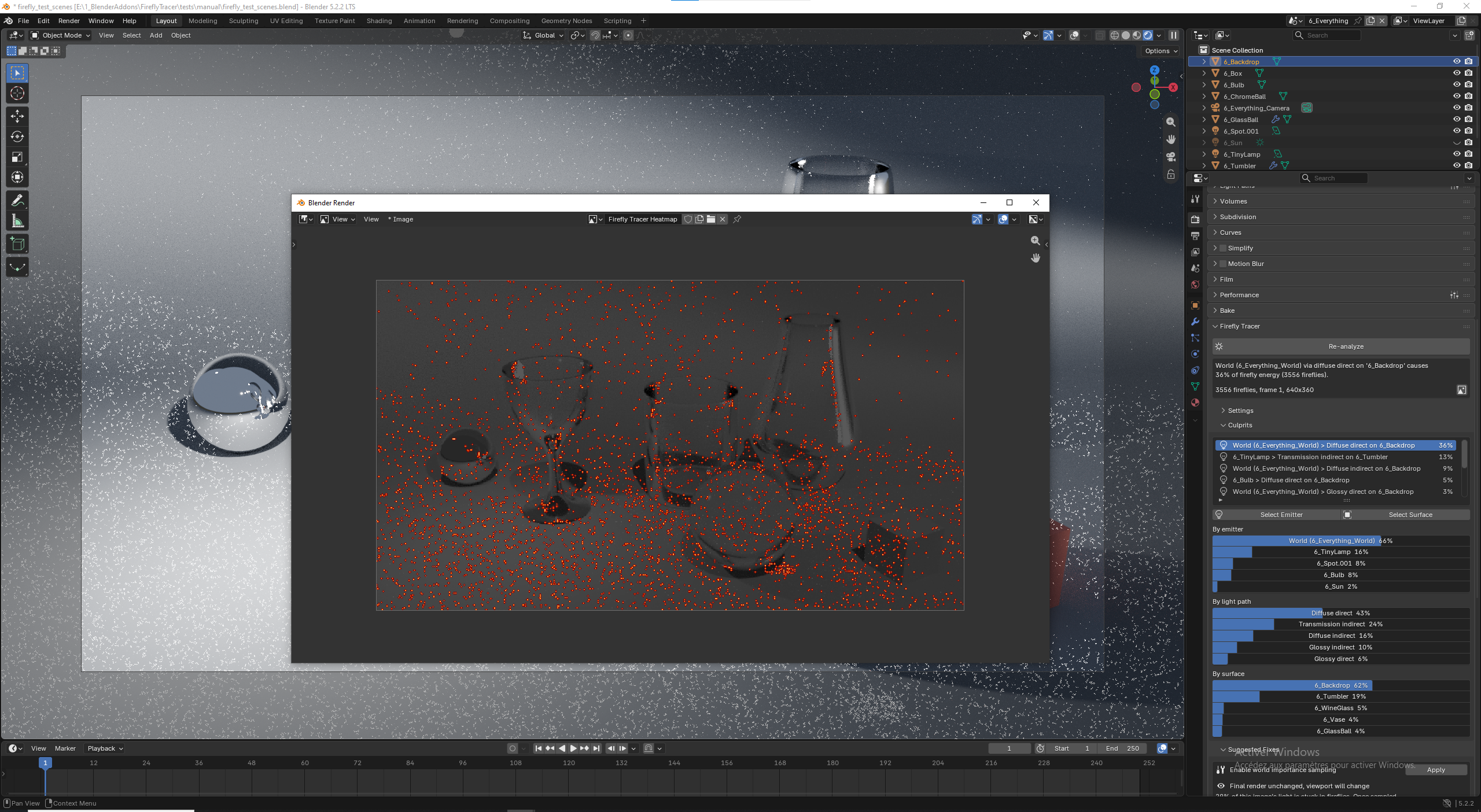Activate the Rotate tool
The image size is (1481, 812).
click(x=17, y=136)
